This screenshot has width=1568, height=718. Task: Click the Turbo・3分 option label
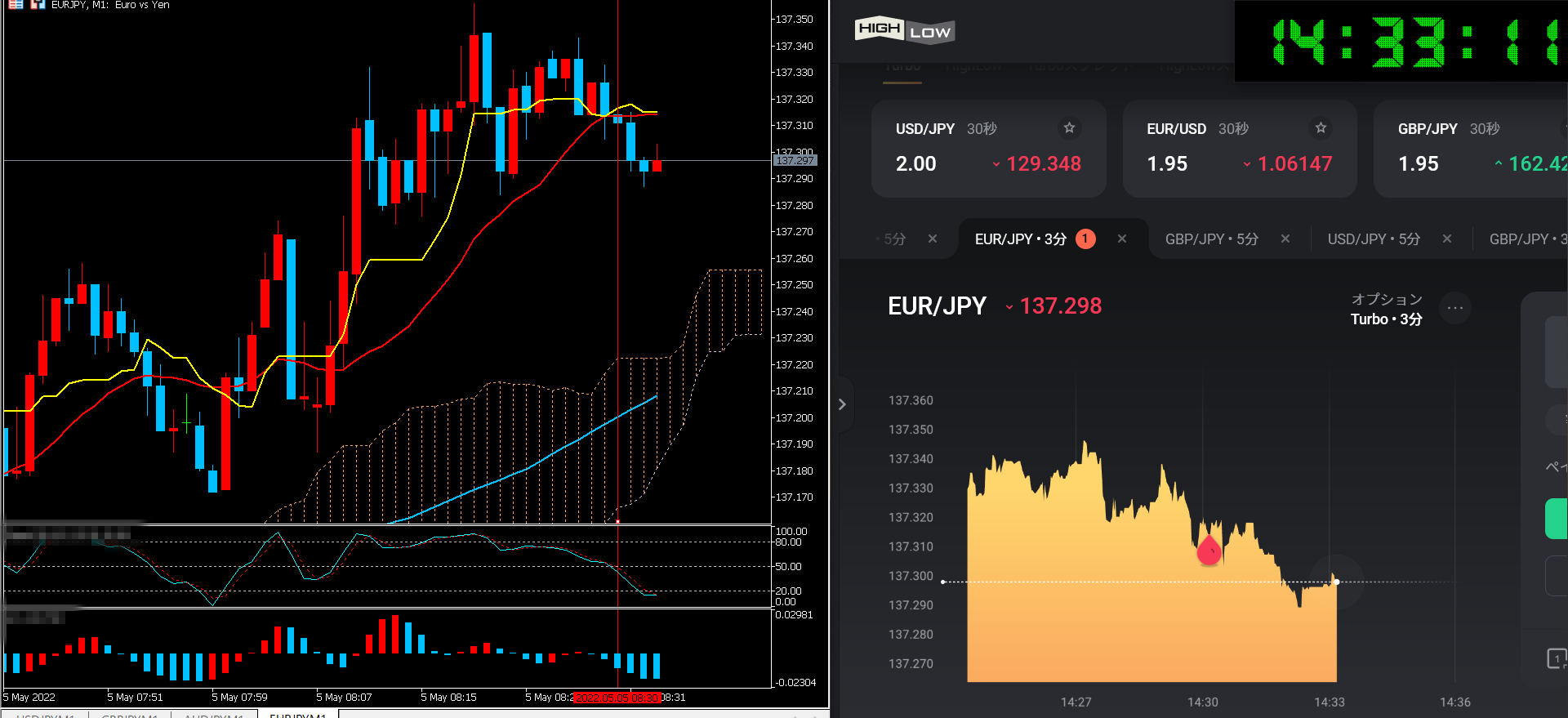[1386, 319]
